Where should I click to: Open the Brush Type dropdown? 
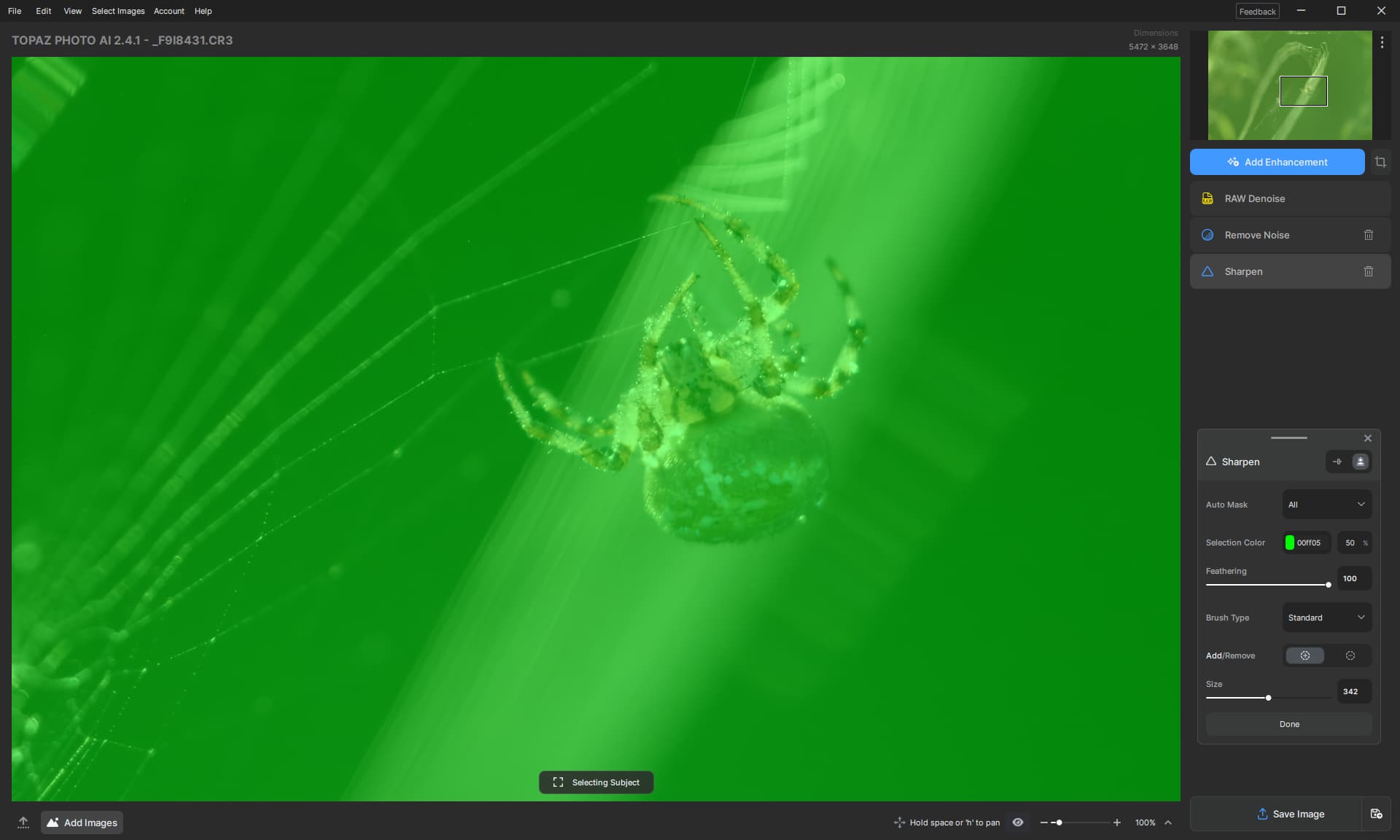point(1326,618)
